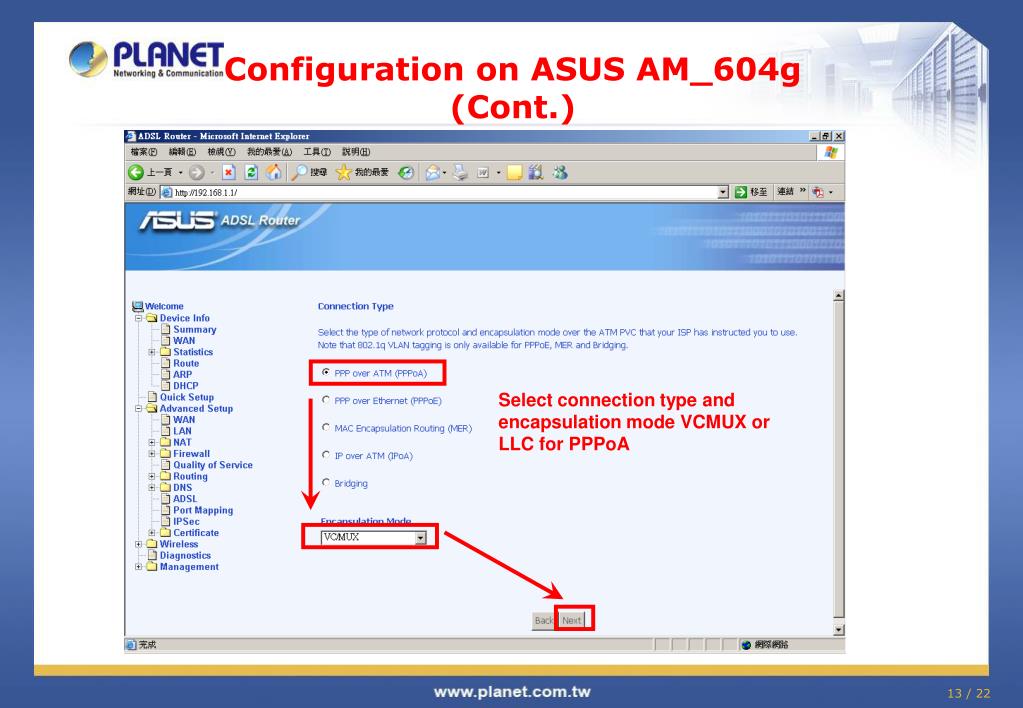
Task: Click the Search magnifier icon
Action: point(299,172)
